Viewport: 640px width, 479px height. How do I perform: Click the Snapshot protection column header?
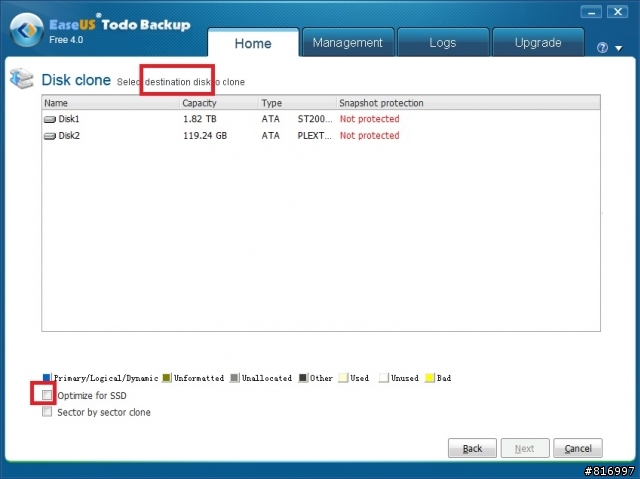pyautogui.click(x=468, y=103)
